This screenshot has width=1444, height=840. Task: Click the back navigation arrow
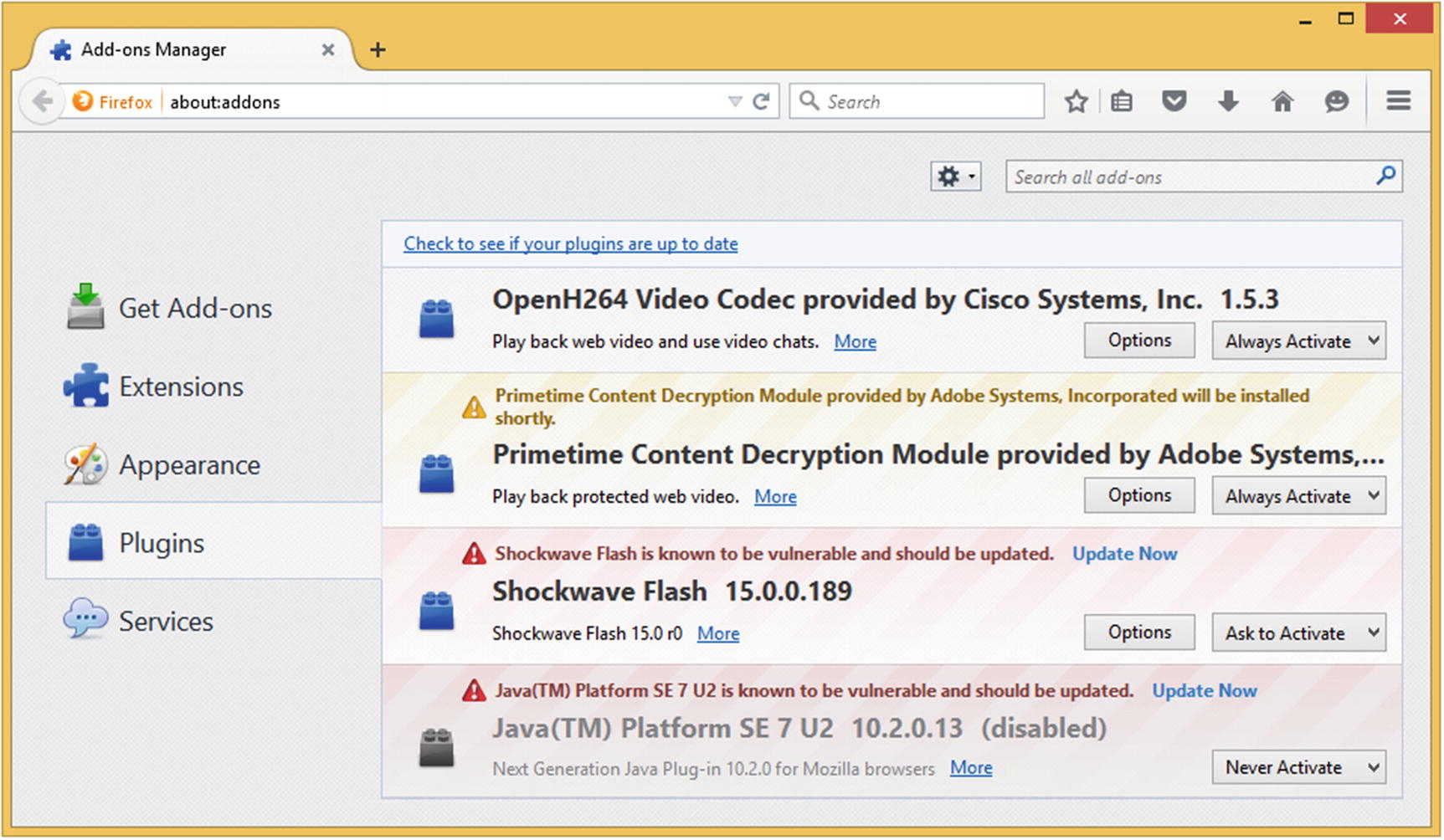pyautogui.click(x=42, y=102)
